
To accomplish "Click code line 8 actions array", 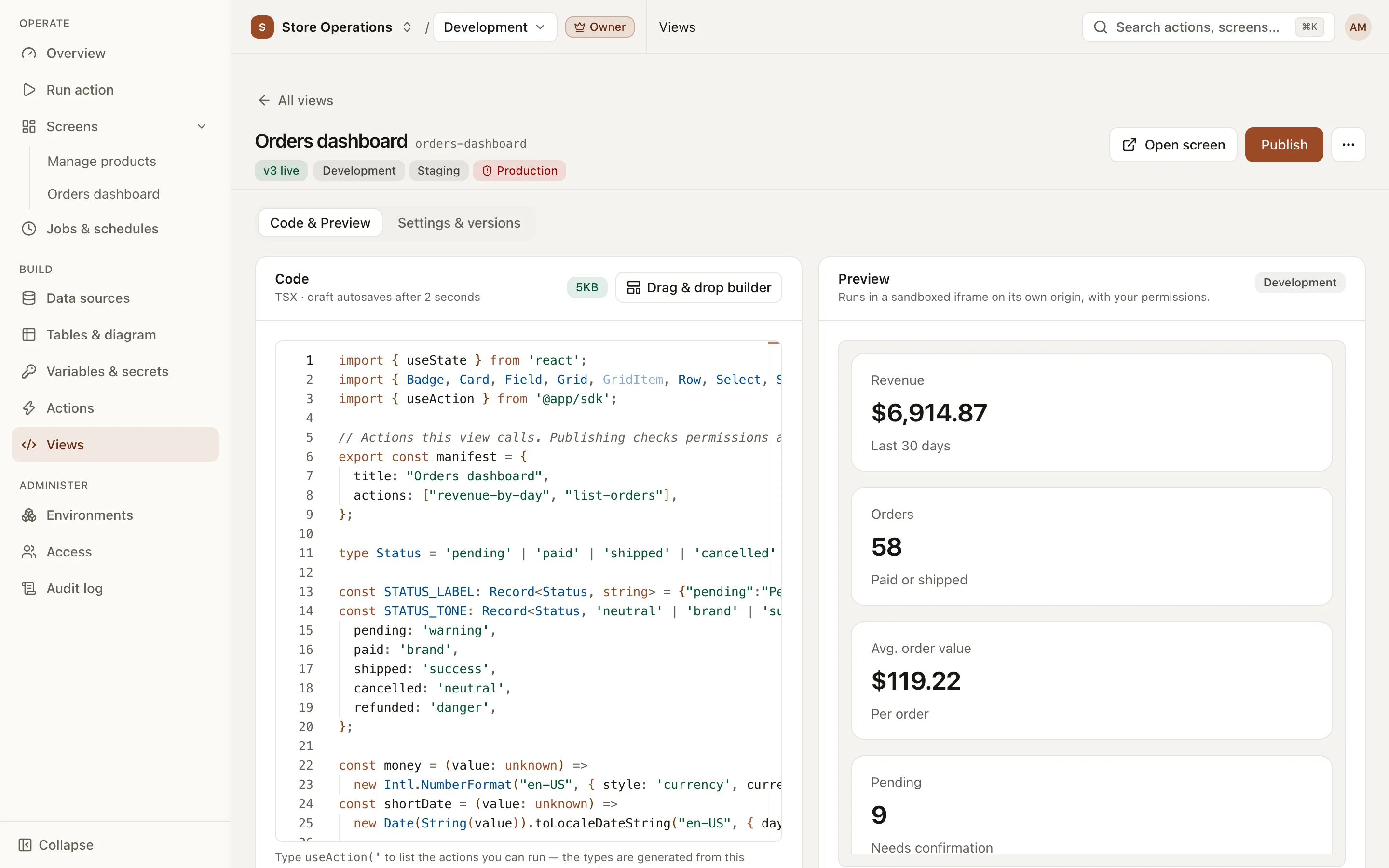I will coord(515,495).
